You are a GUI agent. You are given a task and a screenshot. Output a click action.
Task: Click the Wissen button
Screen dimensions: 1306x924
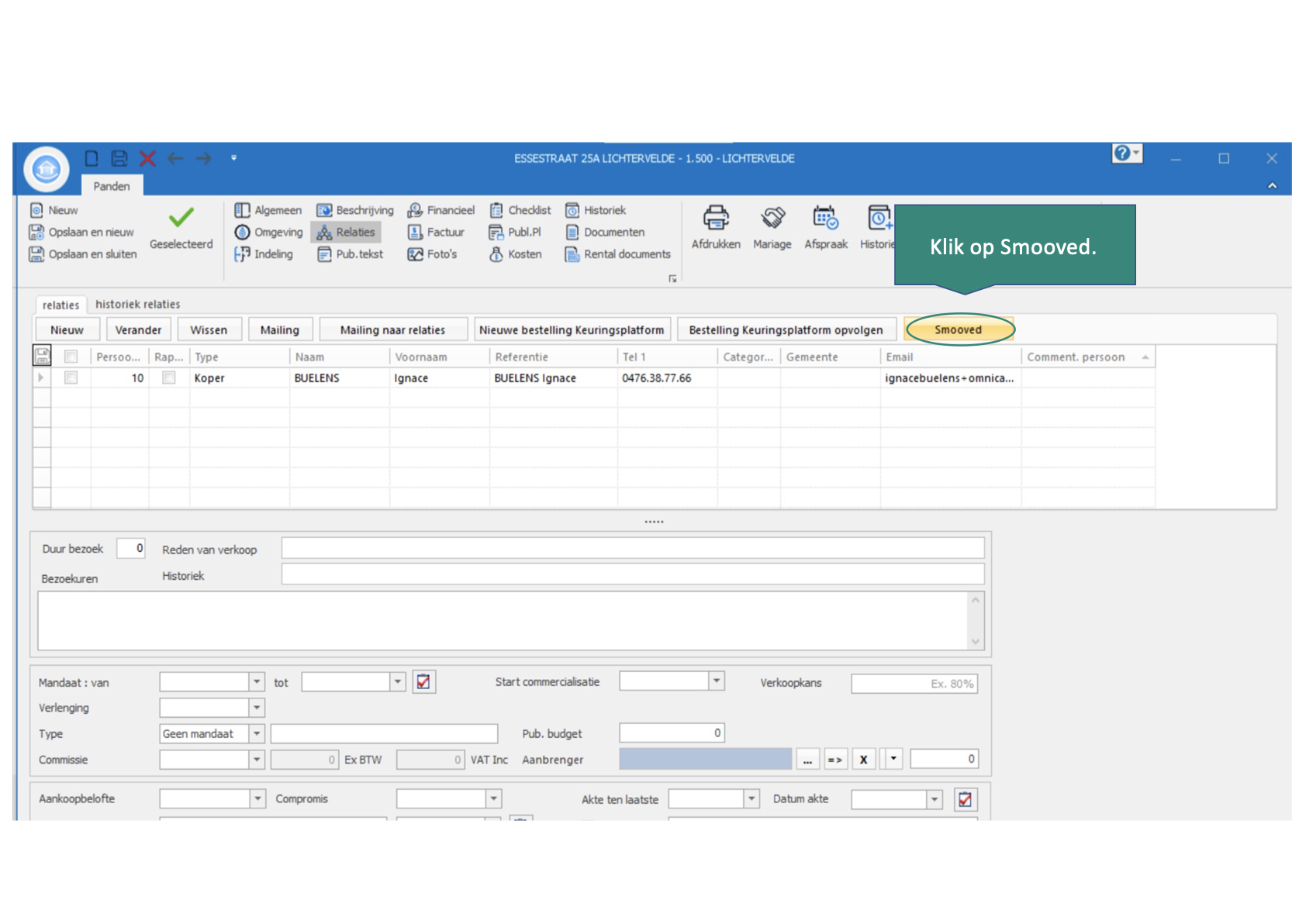coord(209,329)
